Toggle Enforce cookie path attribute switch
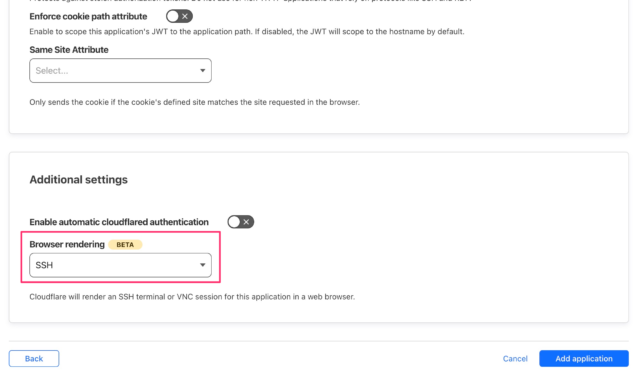 [x=179, y=16]
